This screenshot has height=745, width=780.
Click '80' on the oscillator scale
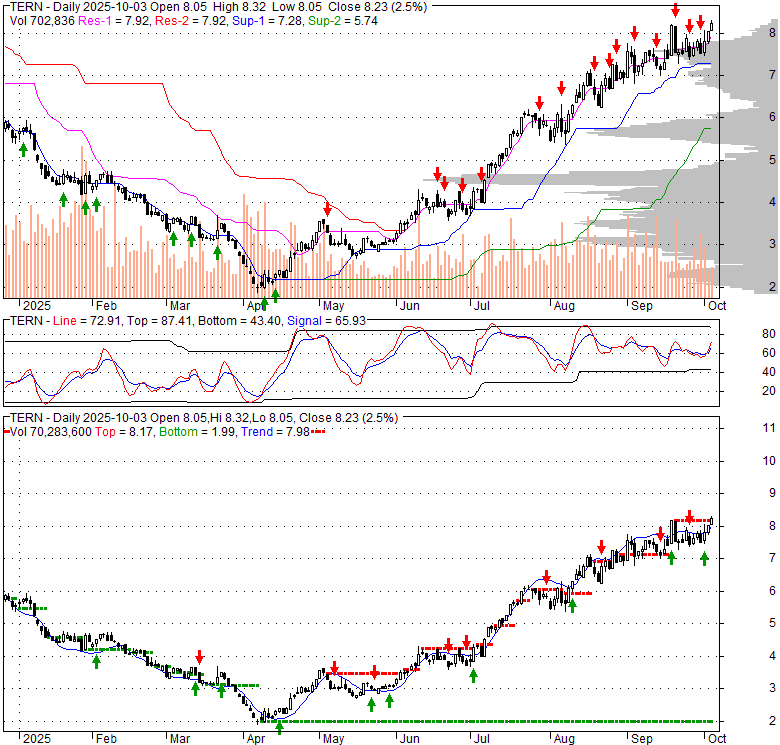tap(769, 334)
